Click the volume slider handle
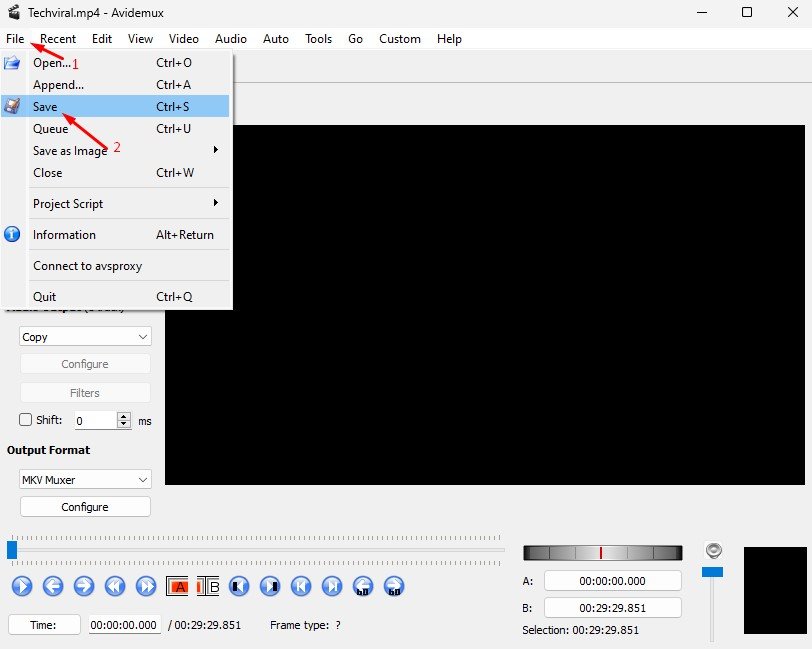This screenshot has width=812, height=649. [x=712, y=571]
